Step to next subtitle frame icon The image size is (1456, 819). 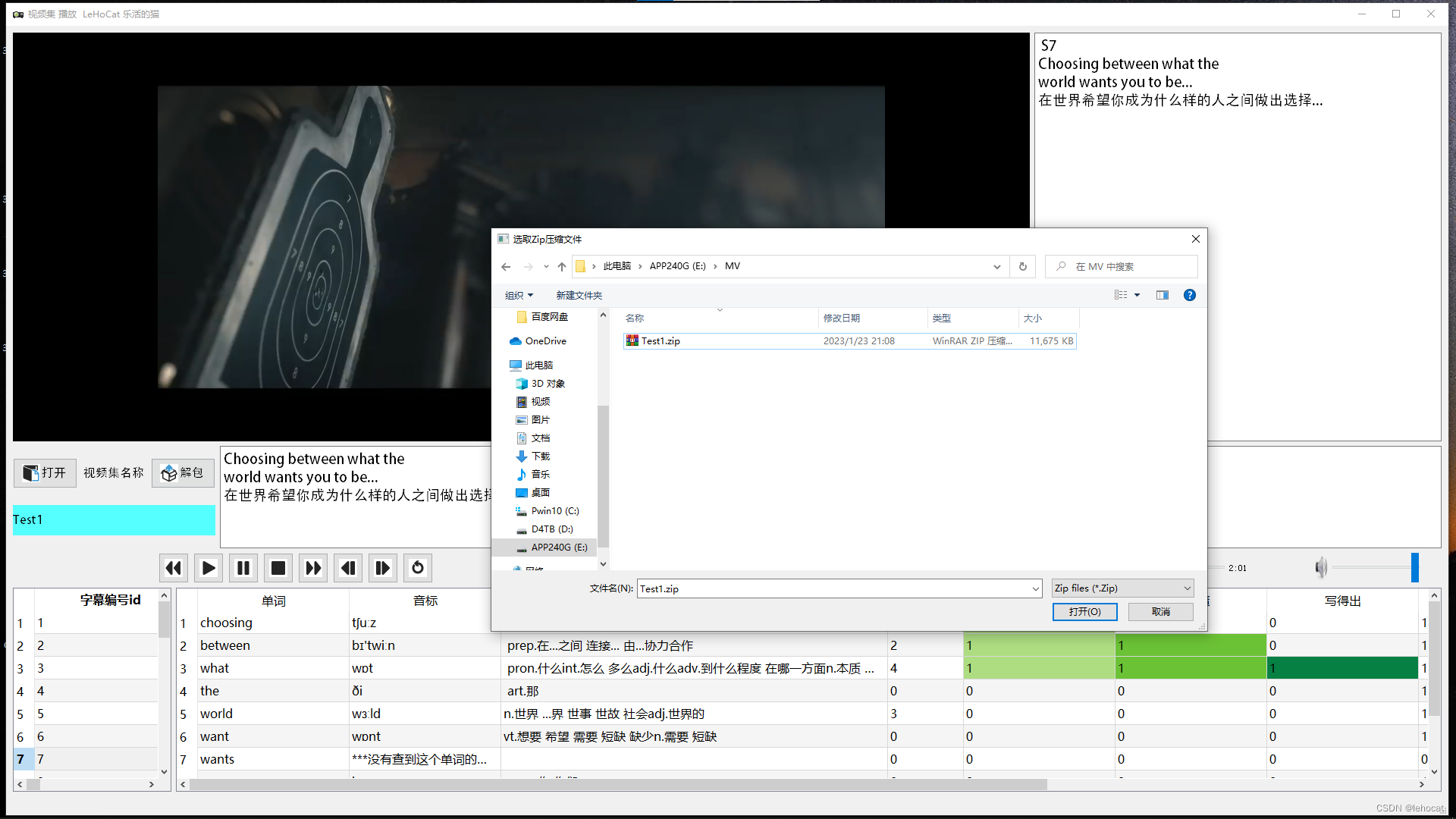coord(383,568)
